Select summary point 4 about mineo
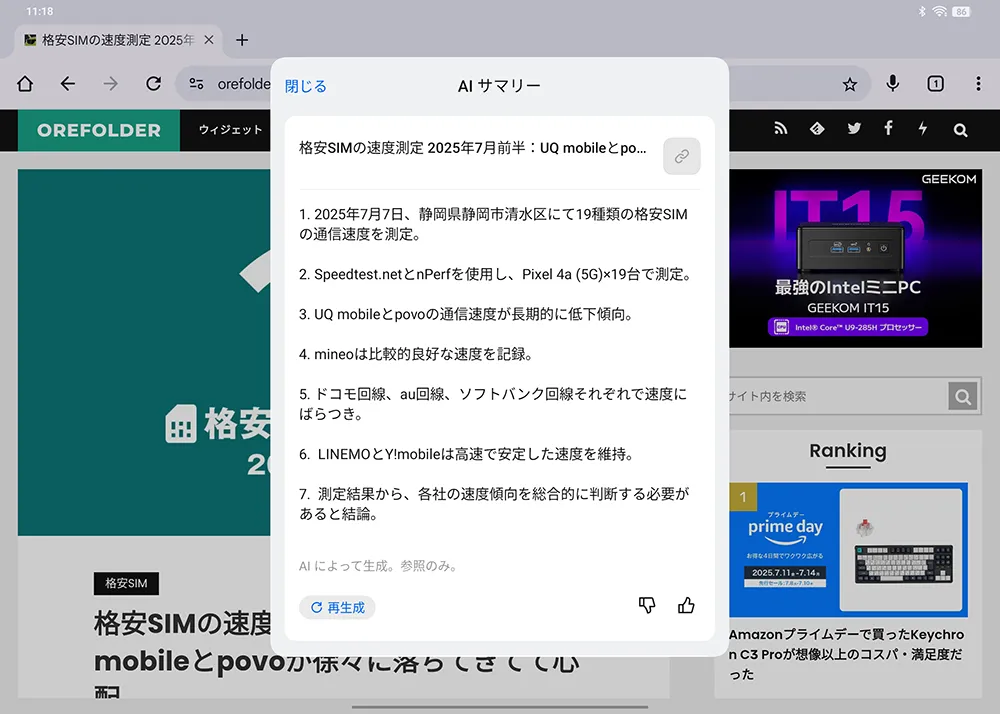This screenshot has height=714, width=1000. click(416, 354)
